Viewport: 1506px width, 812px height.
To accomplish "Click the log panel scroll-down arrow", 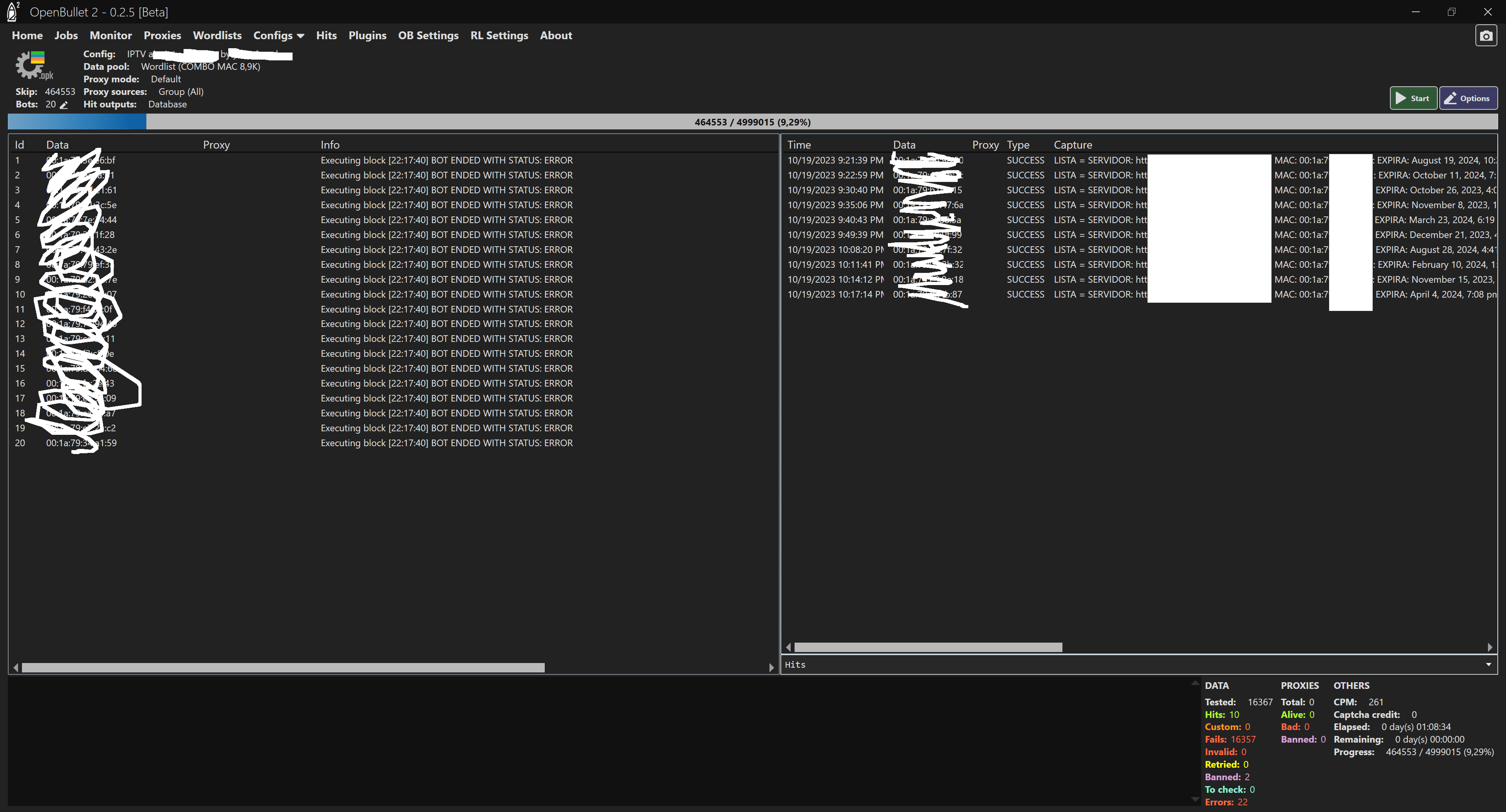I will [x=1195, y=799].
